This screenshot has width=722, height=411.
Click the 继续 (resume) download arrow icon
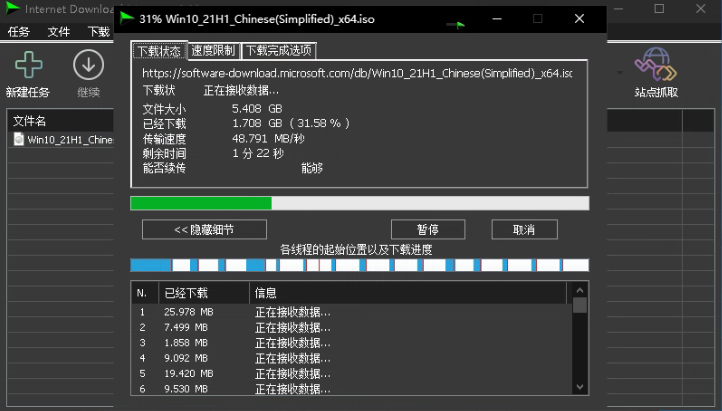point(88,66)
